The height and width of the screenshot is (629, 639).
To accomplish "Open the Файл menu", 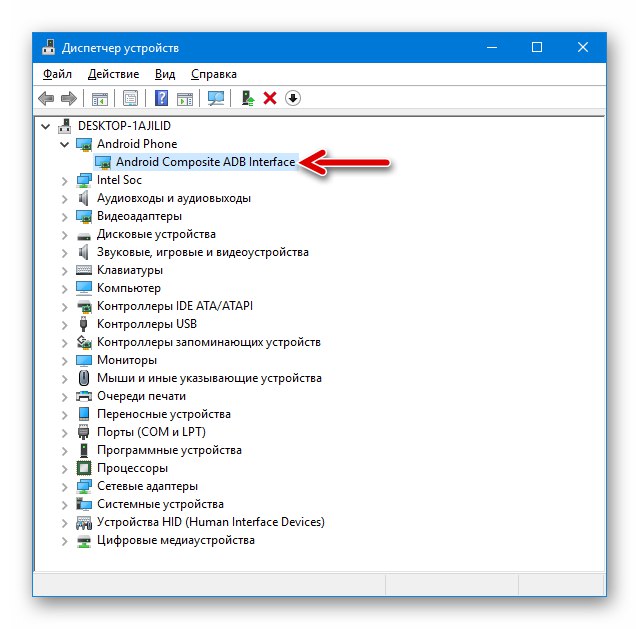I will (57, 74).
